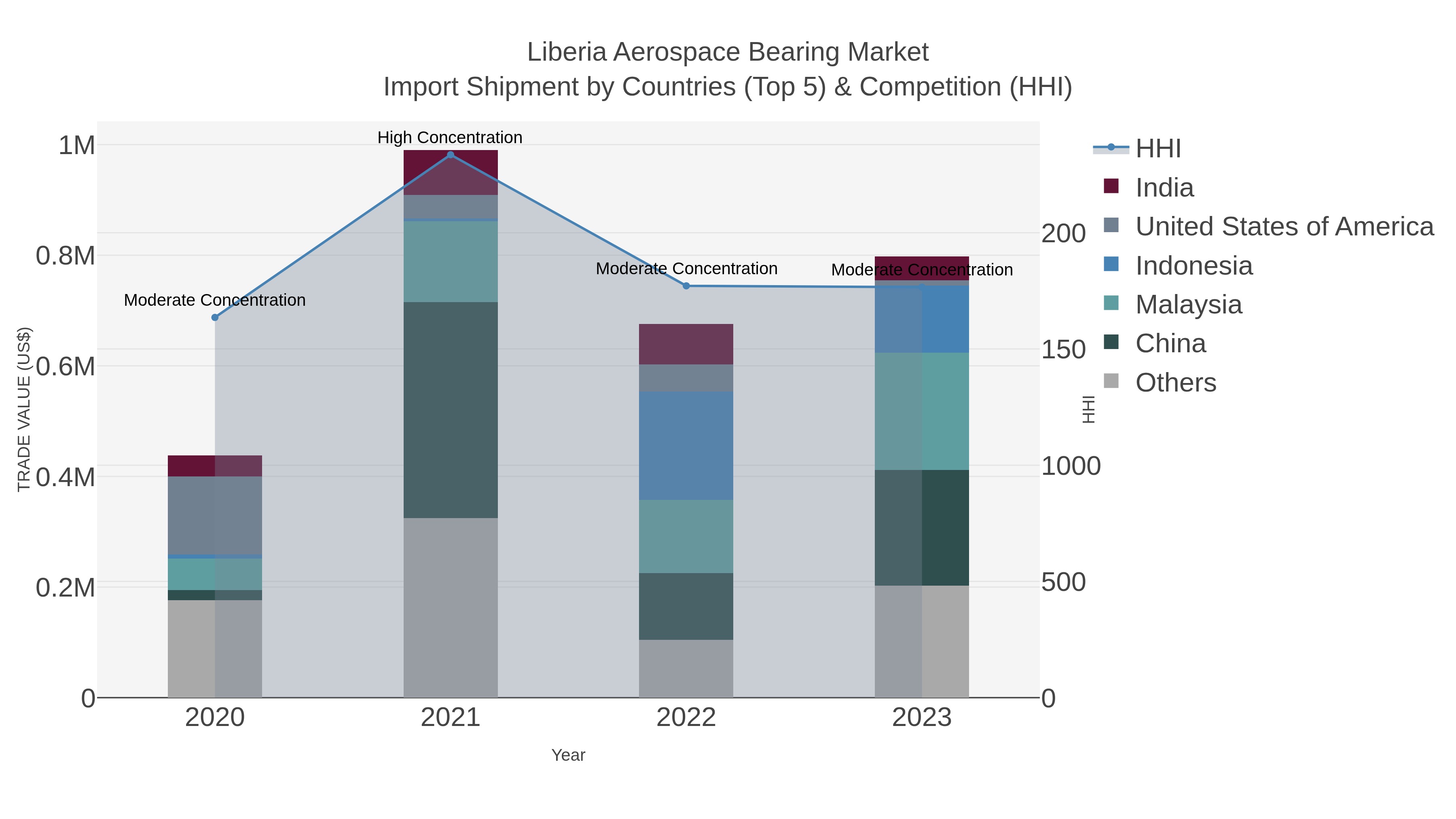Click the Indonesia legend color swatch
The image size is (1456, 819).
[1111, 264]
